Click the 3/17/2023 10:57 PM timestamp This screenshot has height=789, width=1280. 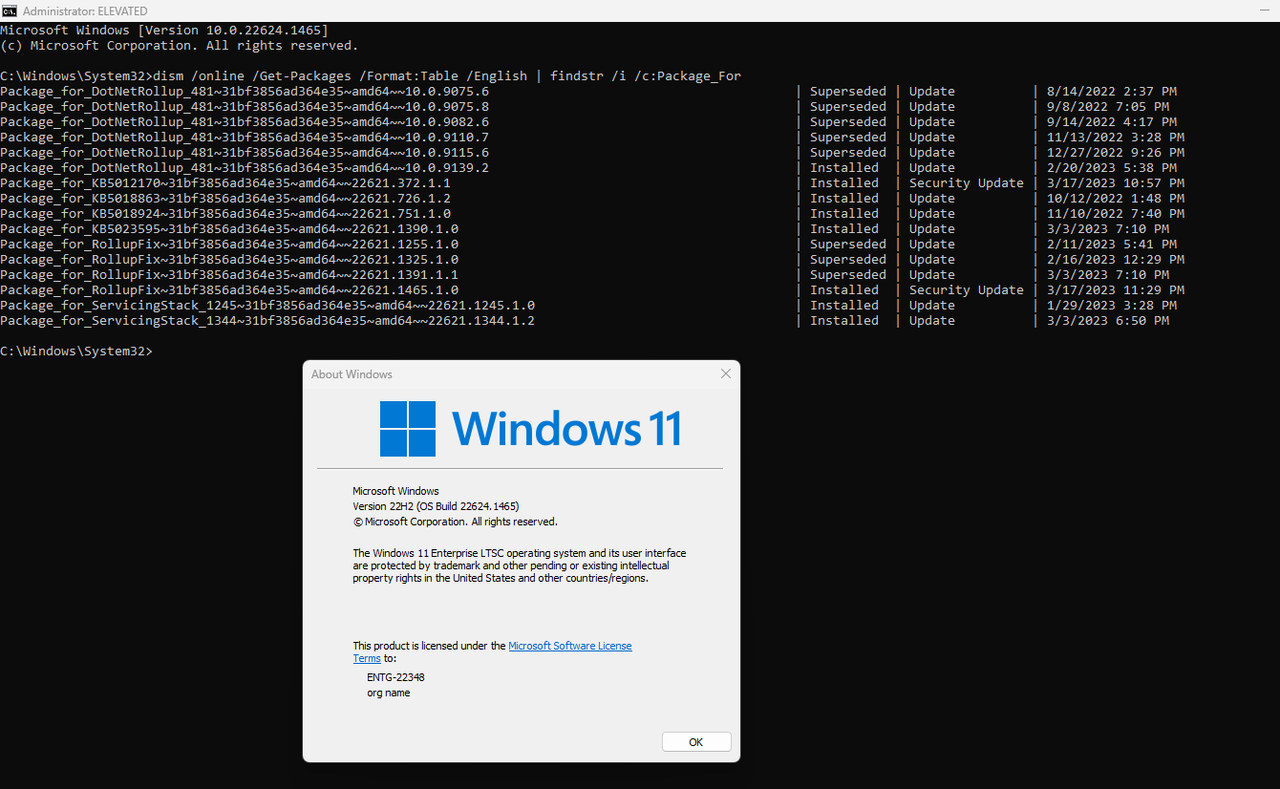pos(1116,183)
